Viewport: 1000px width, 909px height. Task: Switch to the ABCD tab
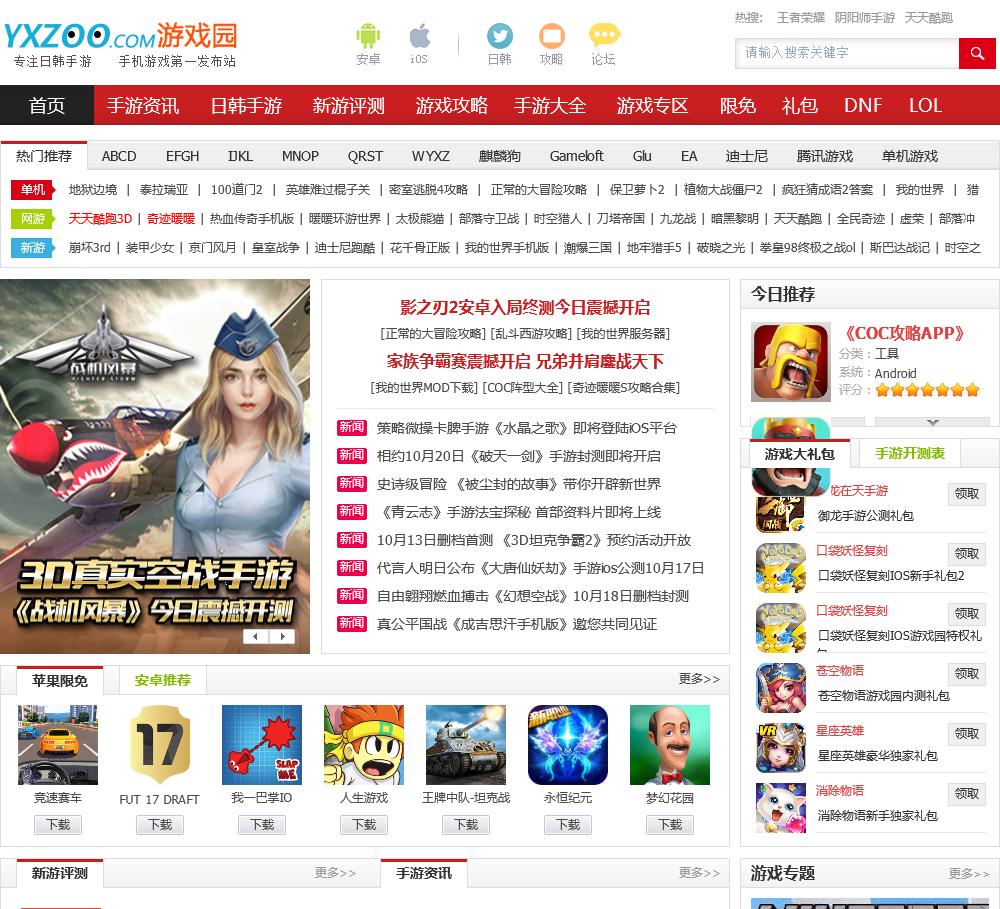click(119, 156)
